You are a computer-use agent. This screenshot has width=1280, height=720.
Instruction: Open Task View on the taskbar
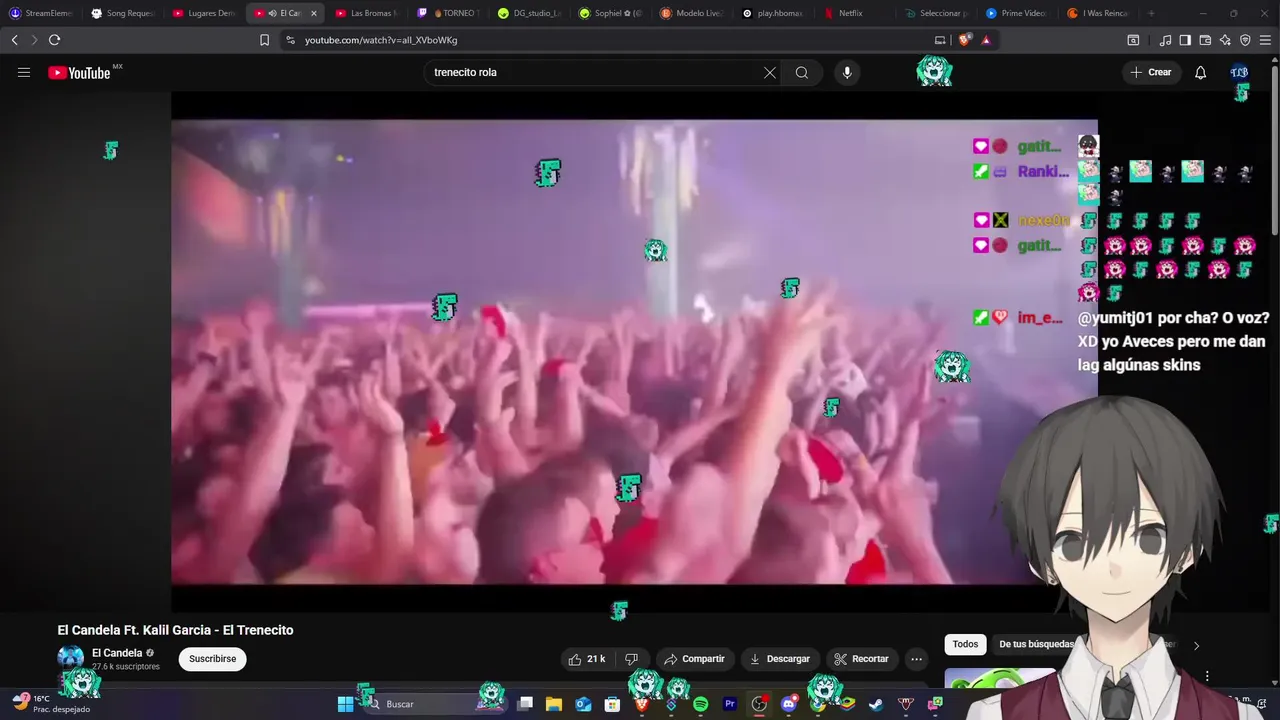pyautogui.click(x=525, y=704)
